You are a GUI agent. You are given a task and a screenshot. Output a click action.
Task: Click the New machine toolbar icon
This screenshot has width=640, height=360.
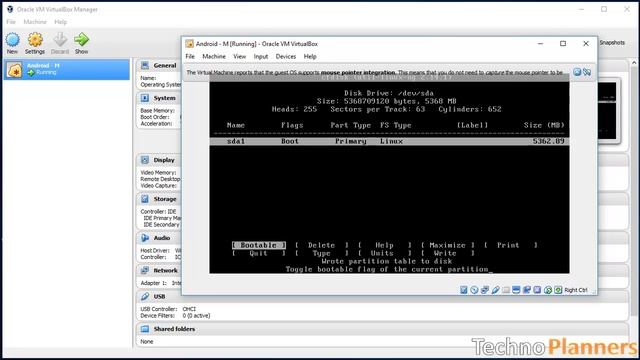pyautogui.click(x=12, y=40)
